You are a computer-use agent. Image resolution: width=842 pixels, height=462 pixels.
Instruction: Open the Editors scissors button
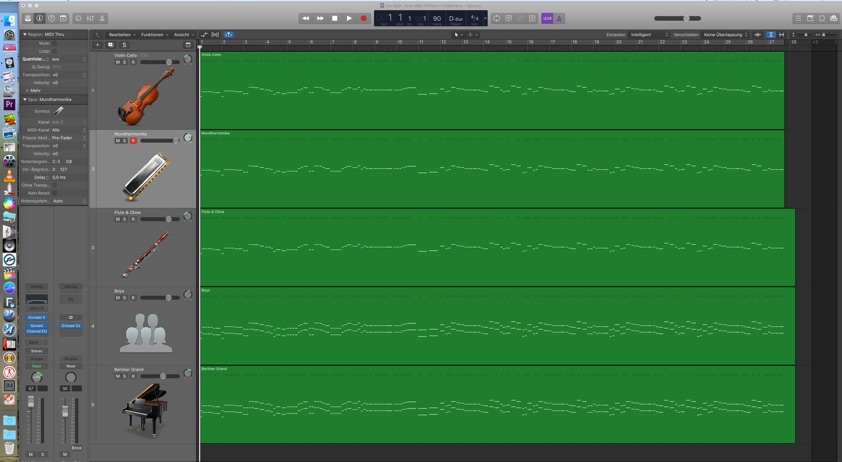click(x=102, y=18)
